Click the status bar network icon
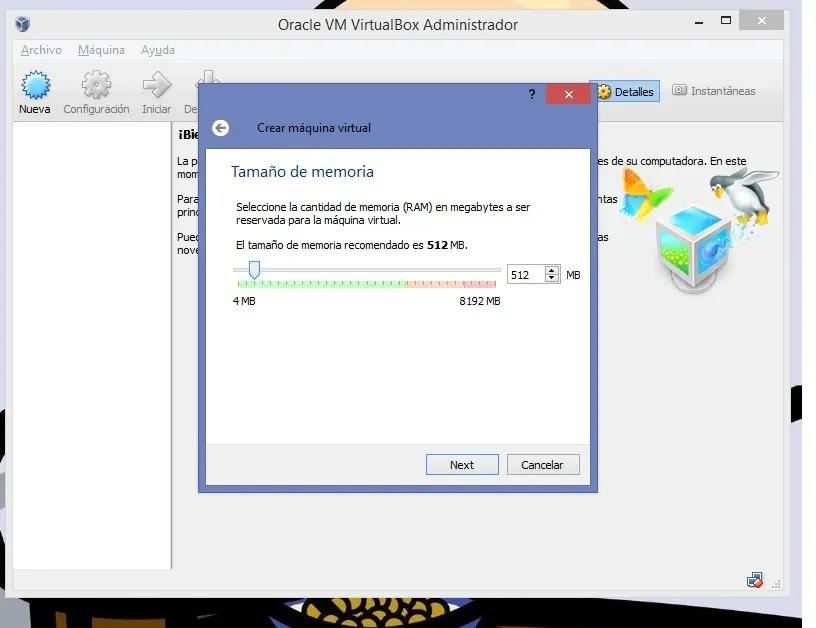This screenshot has width=816, height=628. tap(755, 580)
